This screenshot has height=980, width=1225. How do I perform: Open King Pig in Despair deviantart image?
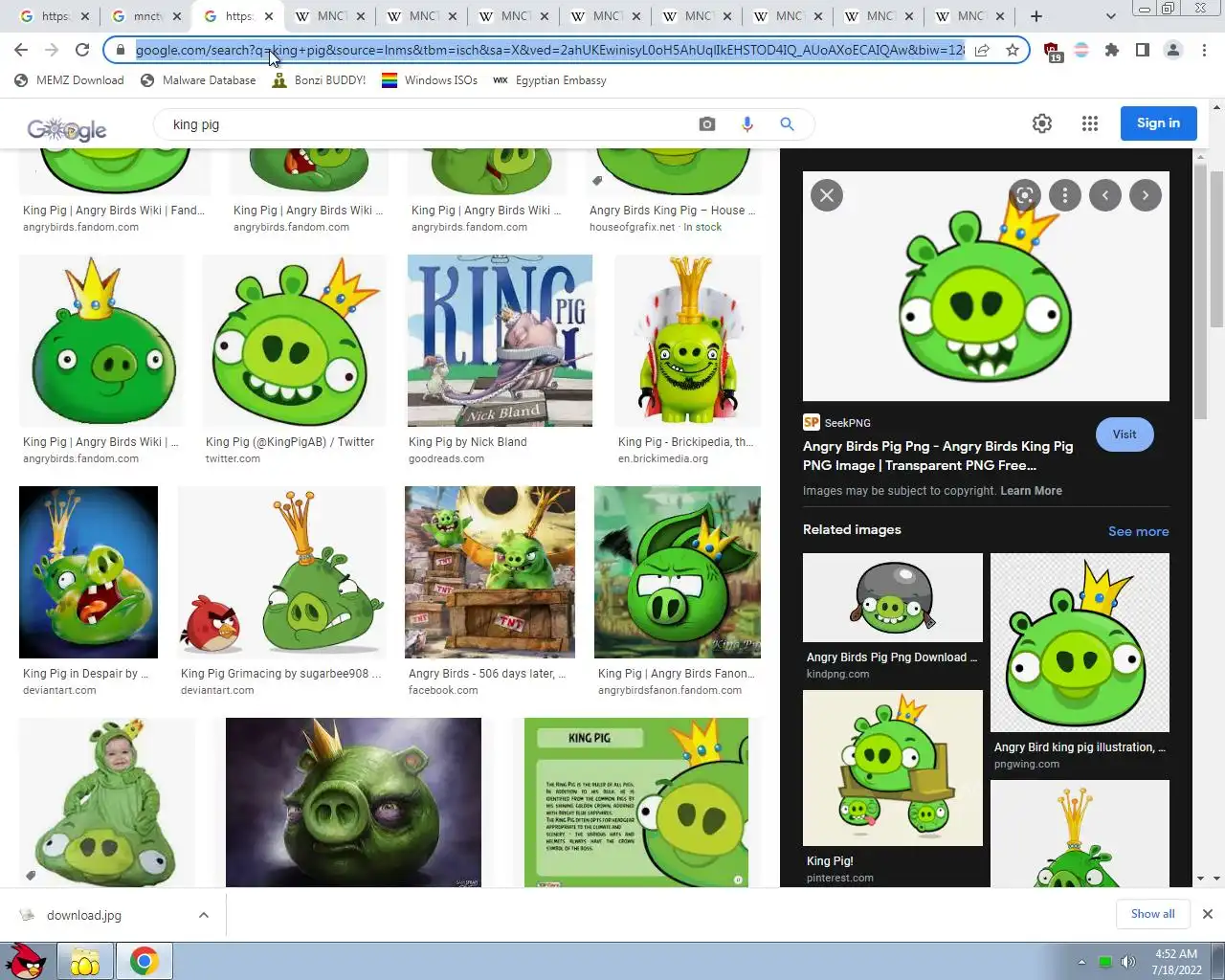coord(88,572)
